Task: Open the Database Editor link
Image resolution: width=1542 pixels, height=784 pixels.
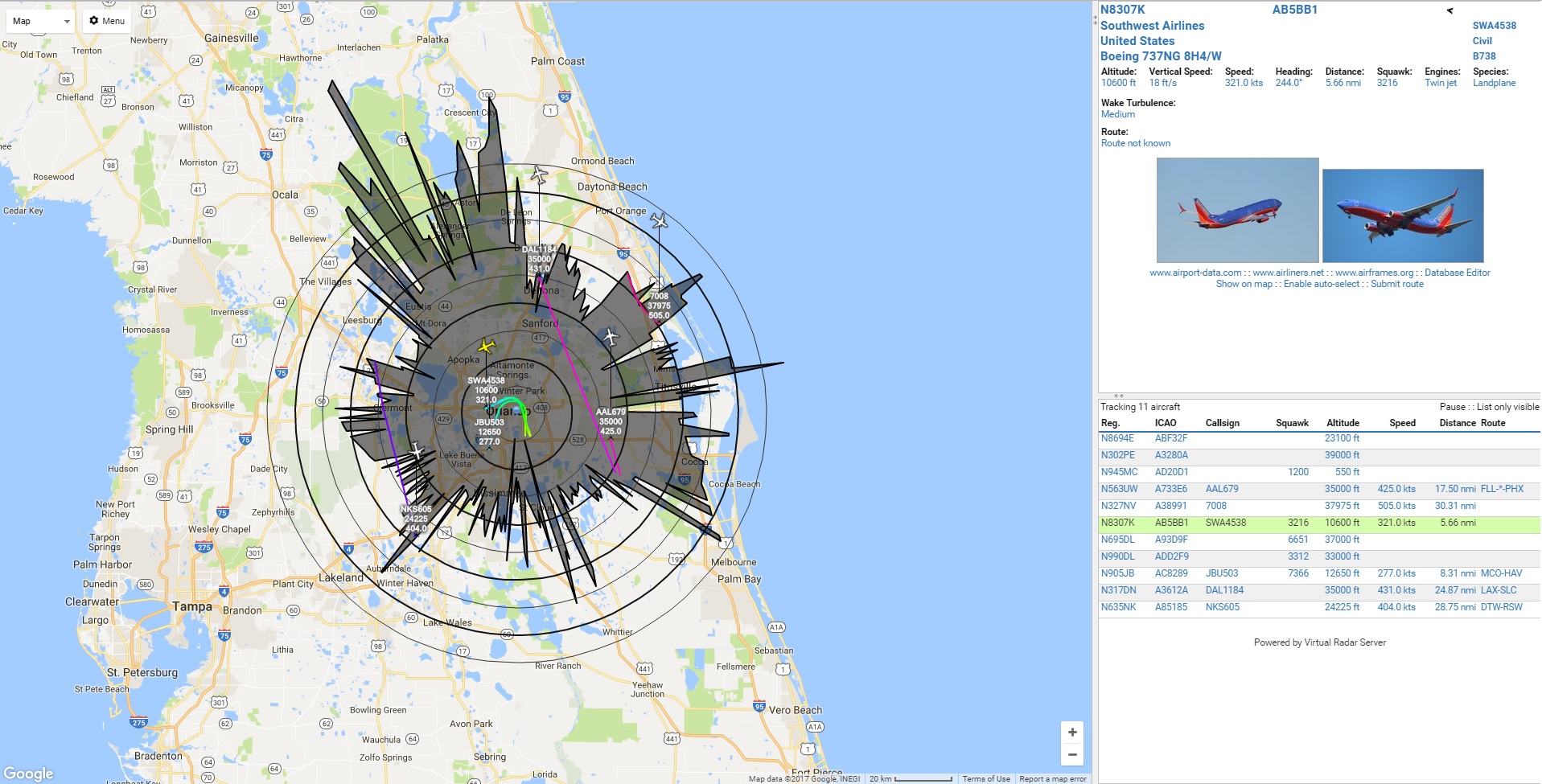Action: pyautogui.click(x=1458, y=273)
